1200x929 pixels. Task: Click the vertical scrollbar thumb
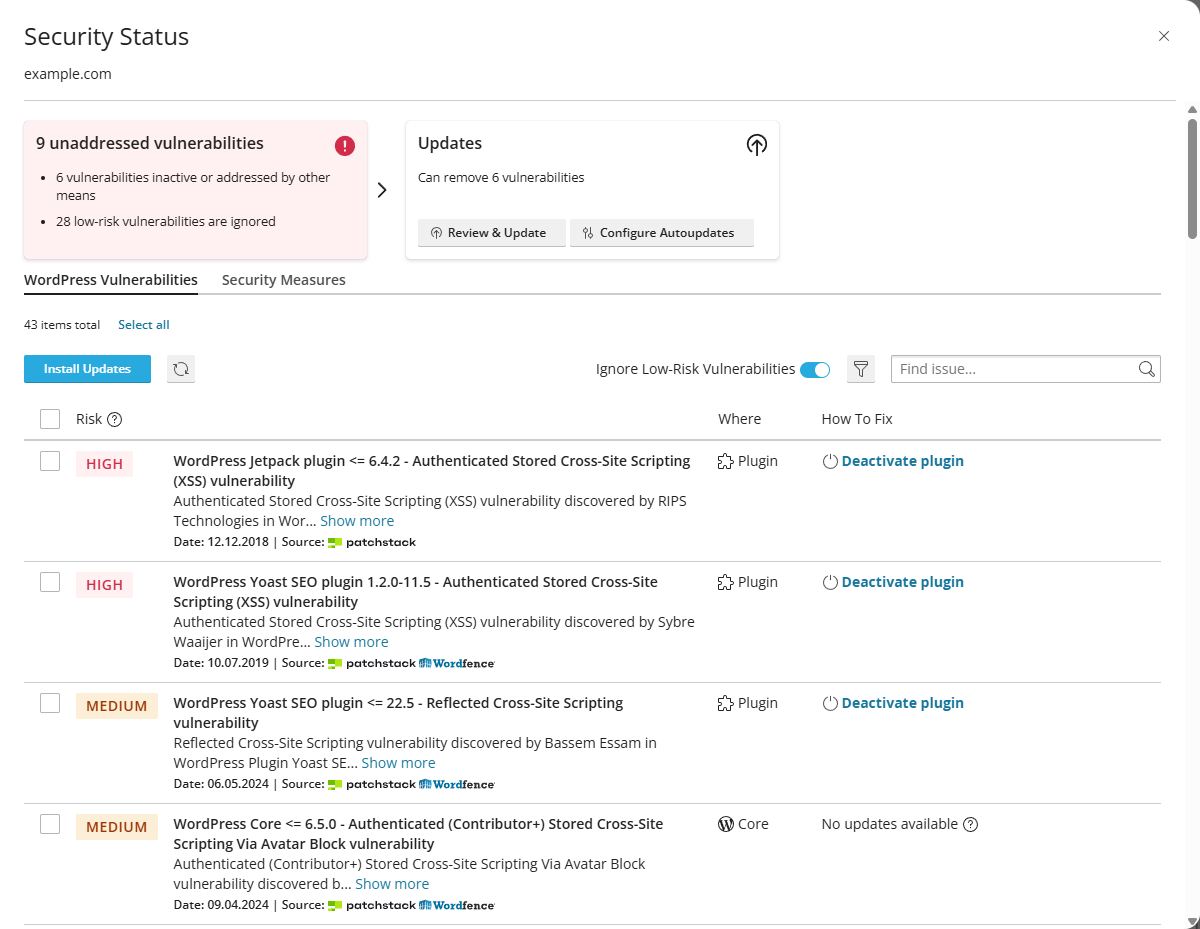(1192, 178)
